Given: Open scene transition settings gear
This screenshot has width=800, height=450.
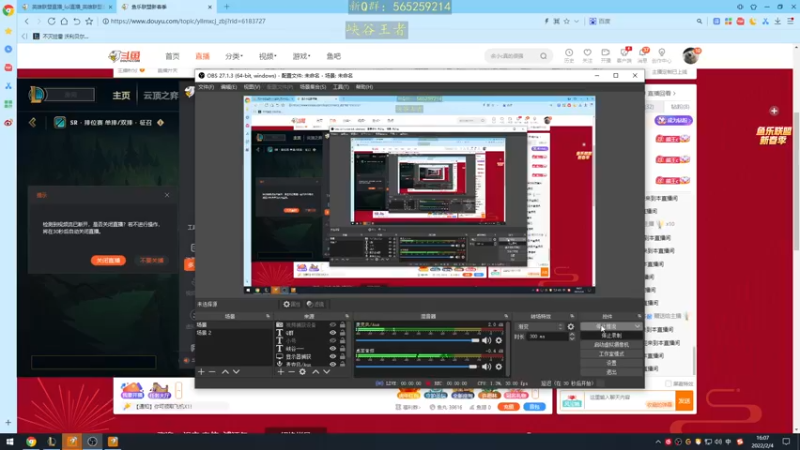Looking at the screenshot, I should (571, 327).
